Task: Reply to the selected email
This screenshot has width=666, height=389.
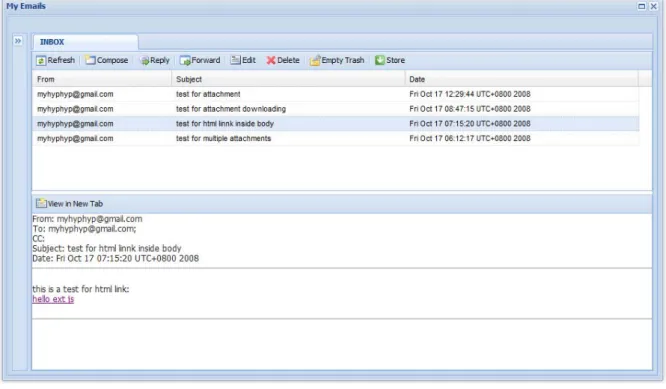Action: [x=155, y=60]
